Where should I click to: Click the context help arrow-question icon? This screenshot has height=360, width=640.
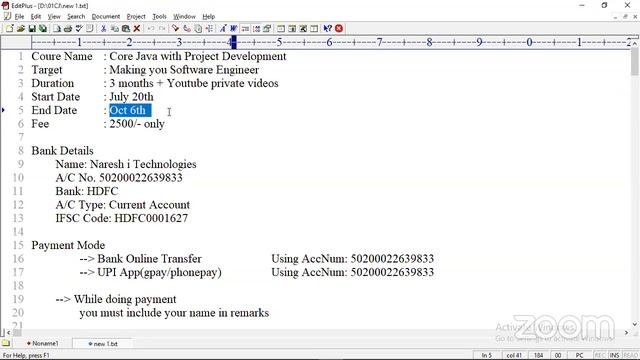tap(327, 29)
